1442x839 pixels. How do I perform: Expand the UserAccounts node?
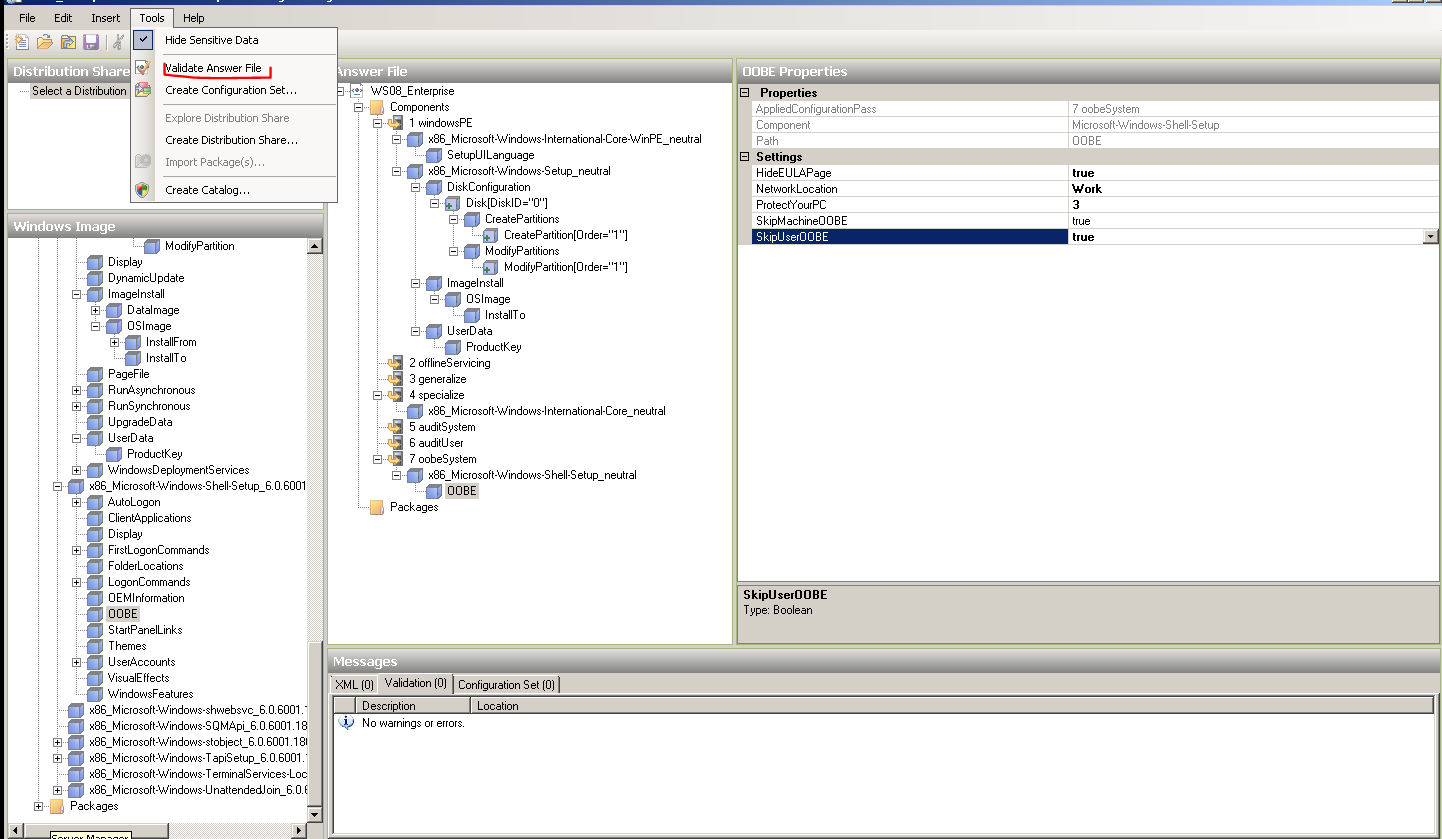click(x=77, y=662)
